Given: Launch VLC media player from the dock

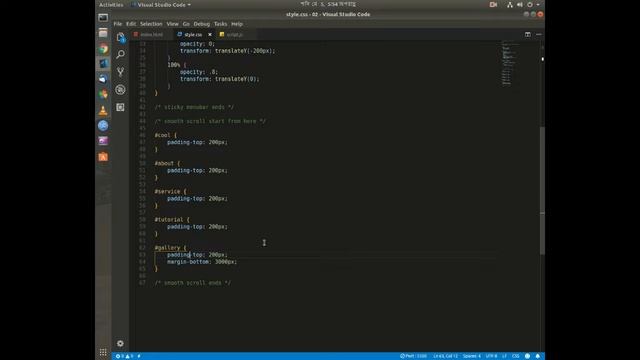Looking at the screenshot, I should click(103, 110).
